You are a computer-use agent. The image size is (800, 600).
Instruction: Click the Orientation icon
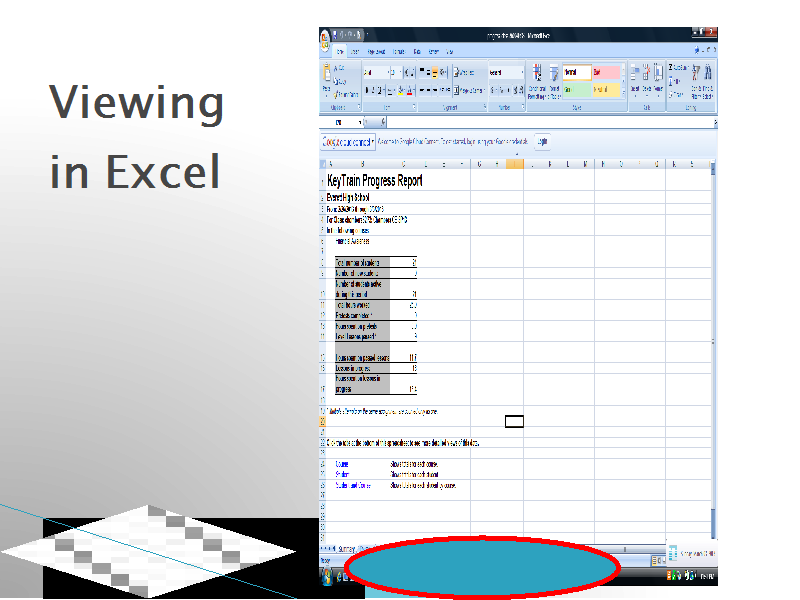coord(443,72)
